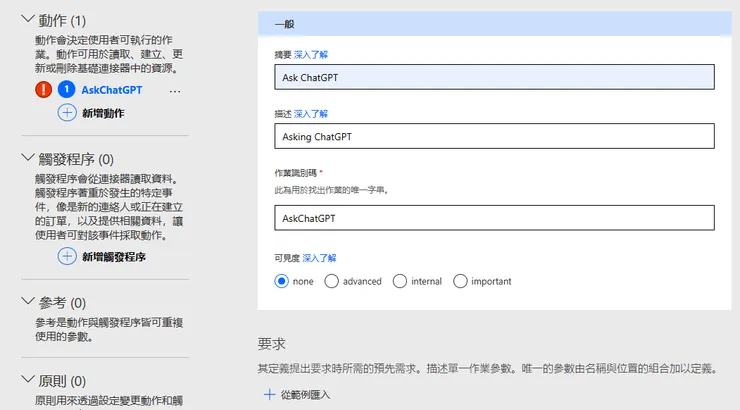Screen dimensions: 740x410
Task: Click the hint text 此為用於找出作業的唯一字串
Action: [x=331, y=190]
